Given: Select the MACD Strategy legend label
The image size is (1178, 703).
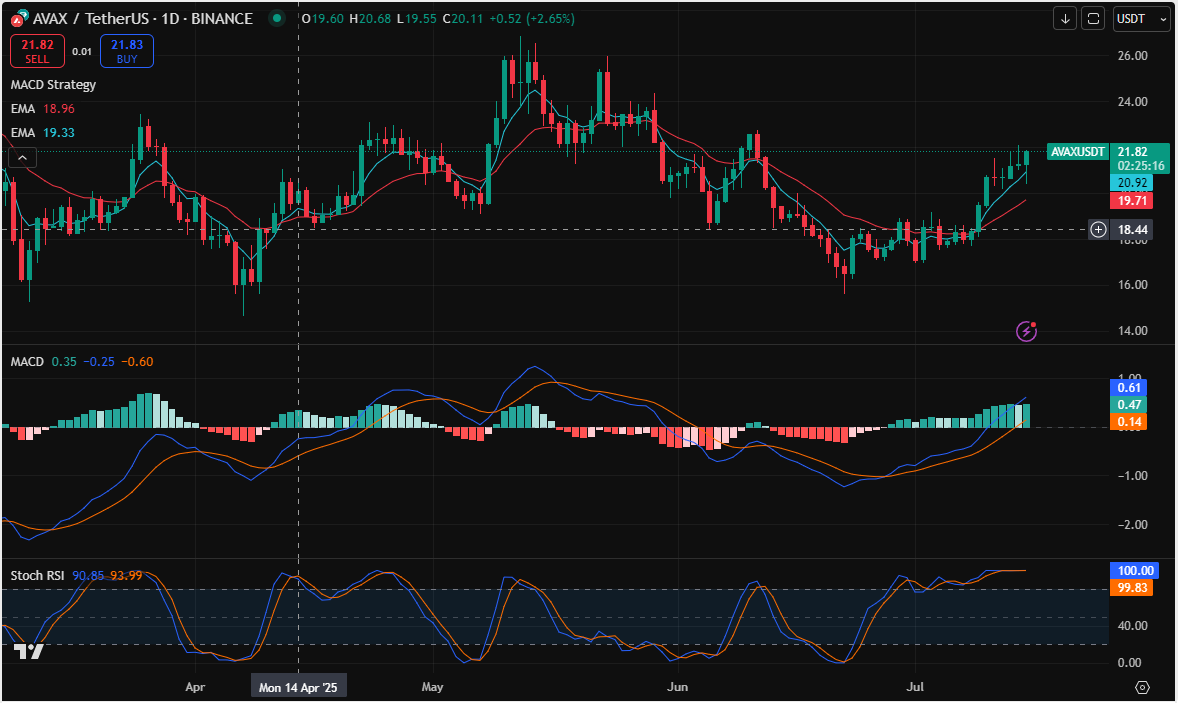Looking at the screenshot, I should point(53,85).
